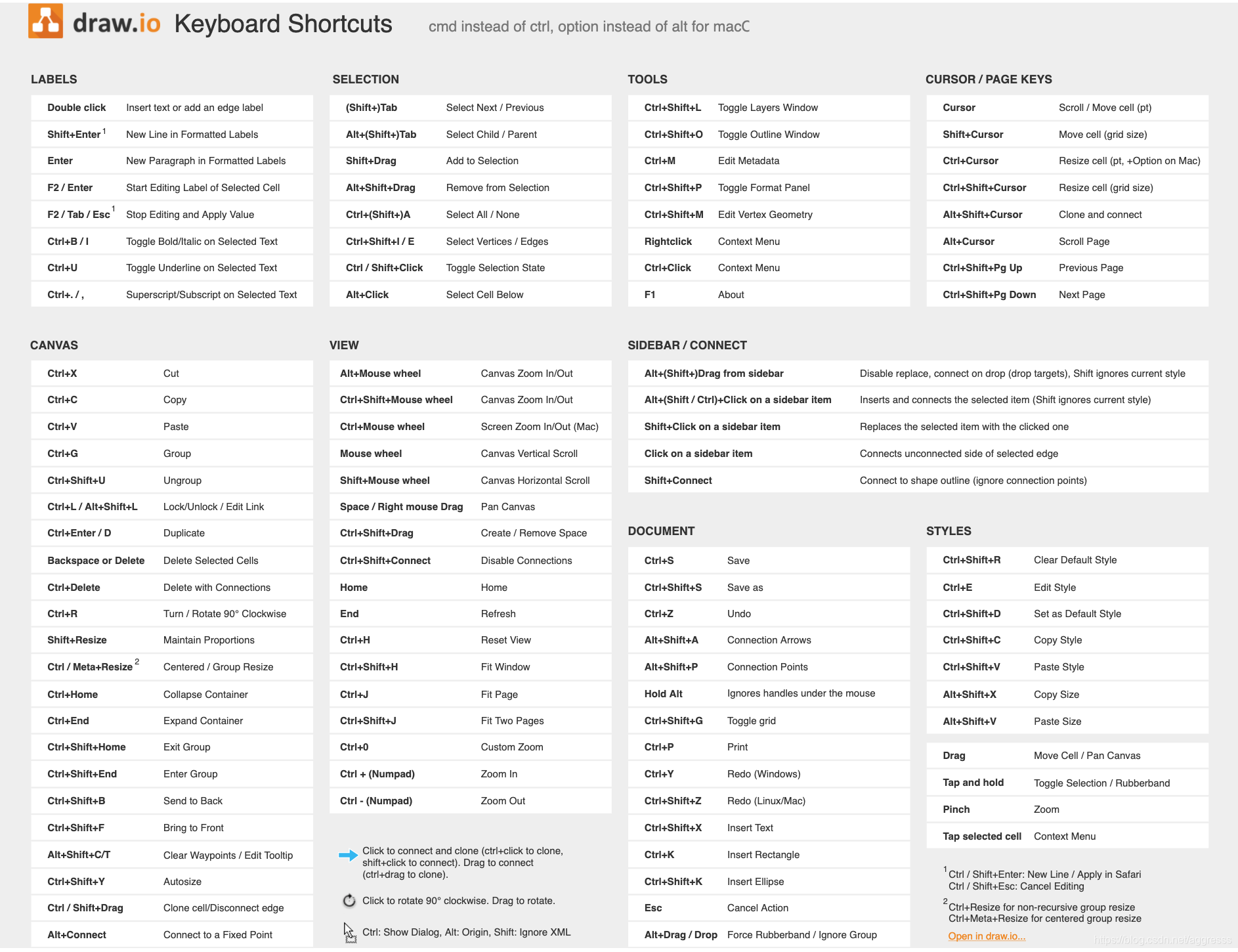Click the 'Ctrl+X' Cut shortcut key

click(62, 374)
